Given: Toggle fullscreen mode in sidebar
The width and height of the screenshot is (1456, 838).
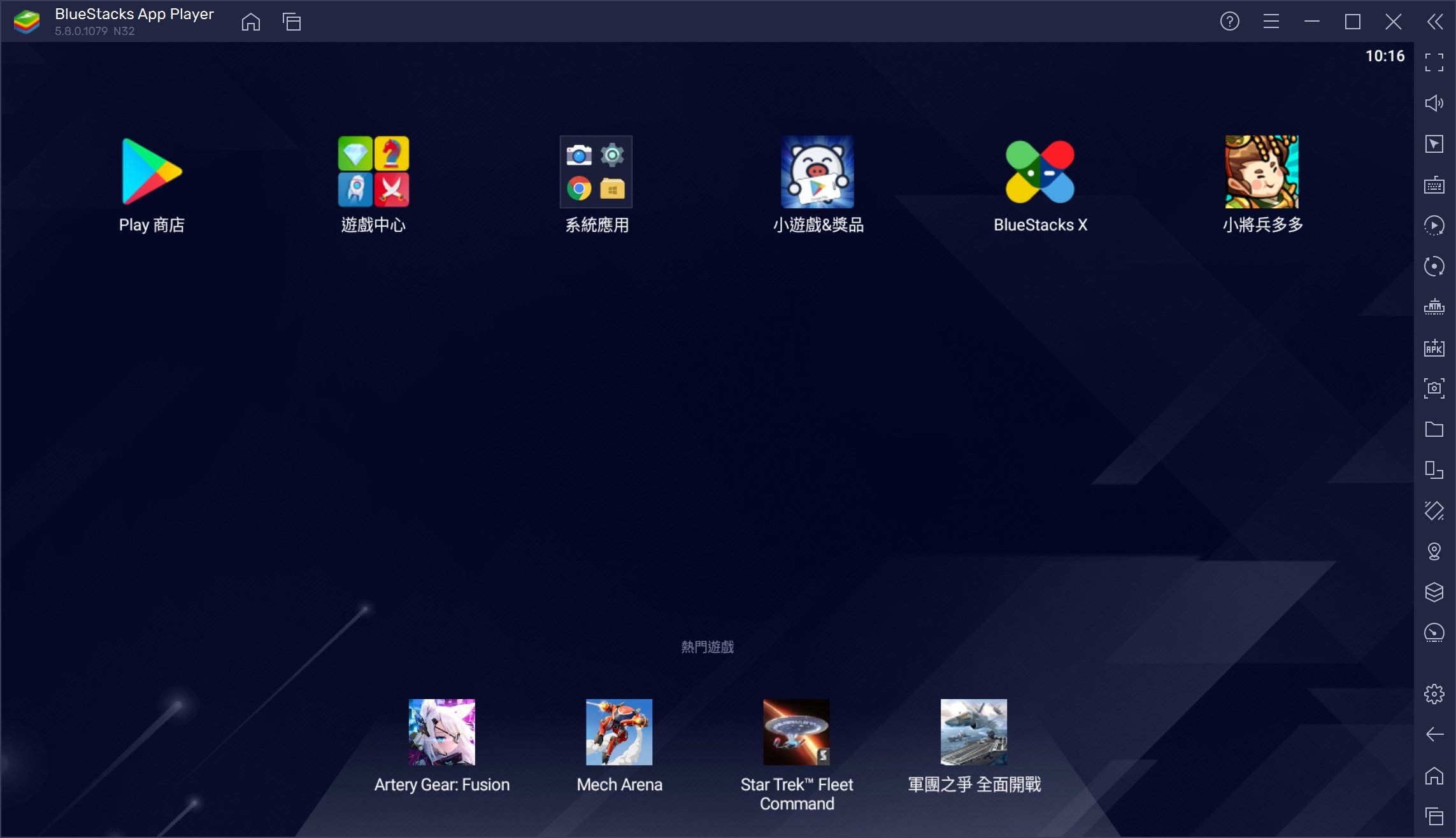Looking at the screenshot, I should pyautogui.click(x=1434, y=62).
